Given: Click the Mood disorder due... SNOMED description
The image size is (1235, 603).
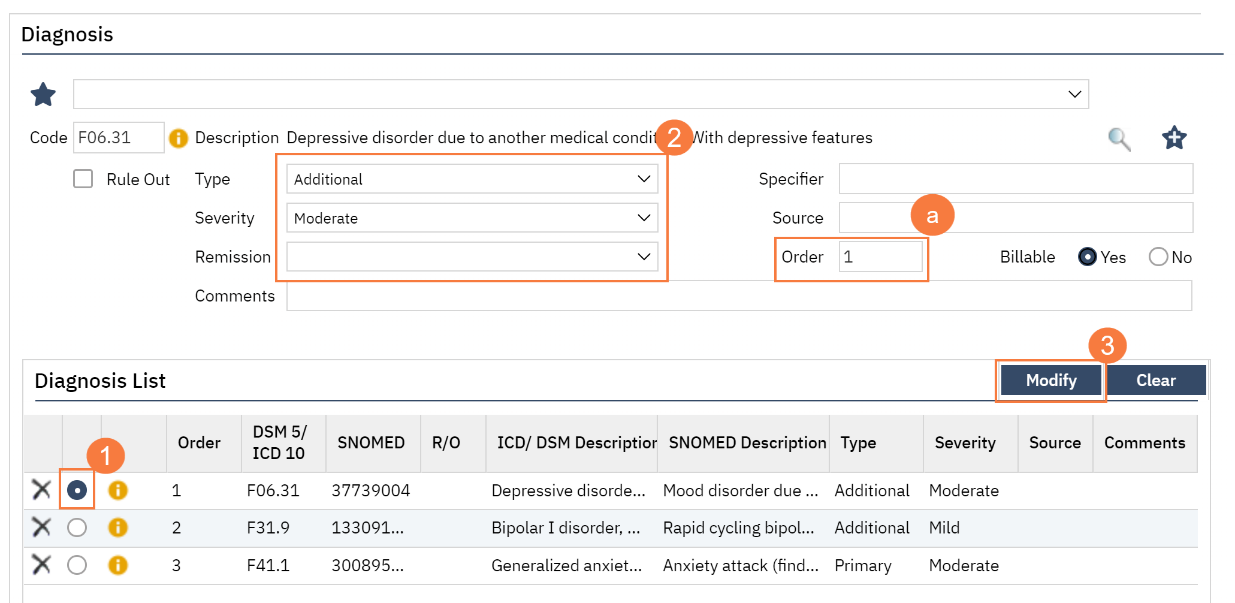Looking at the screenshot, I should click(x=742, y=491).
